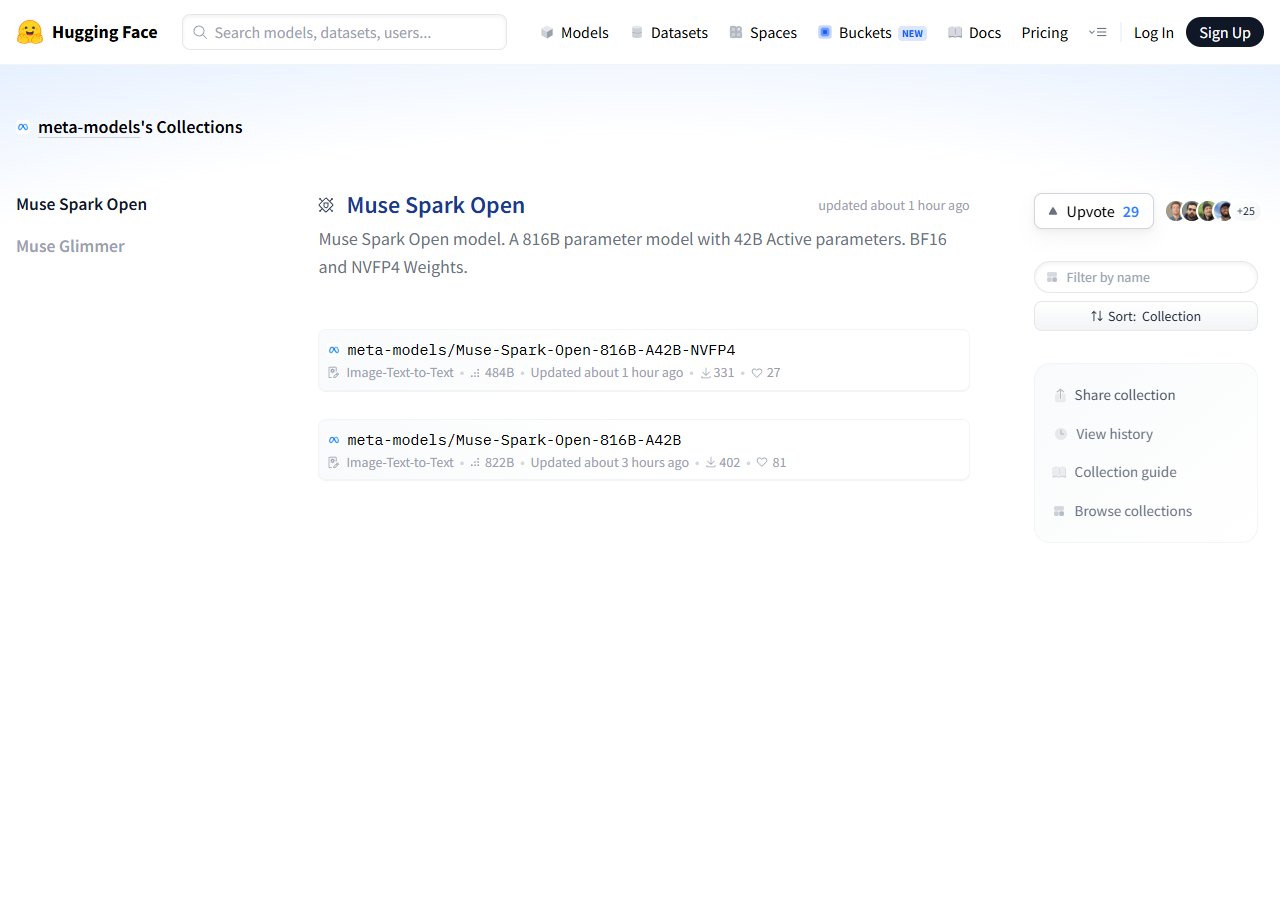
Task: Click the Filter by name field
Action: click(x=1146, y=277)
